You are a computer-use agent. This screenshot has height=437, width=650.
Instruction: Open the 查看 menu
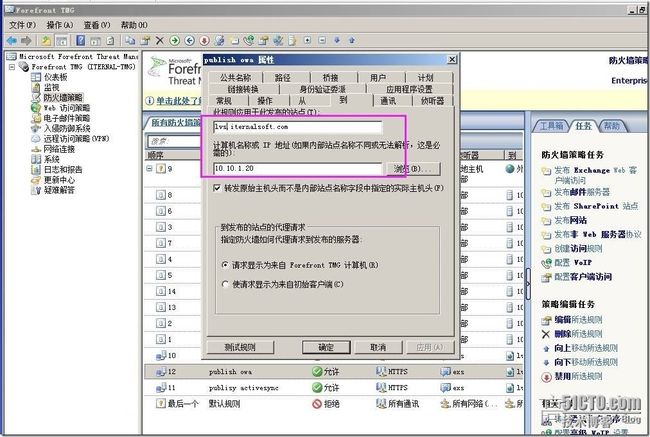(97, 25)
